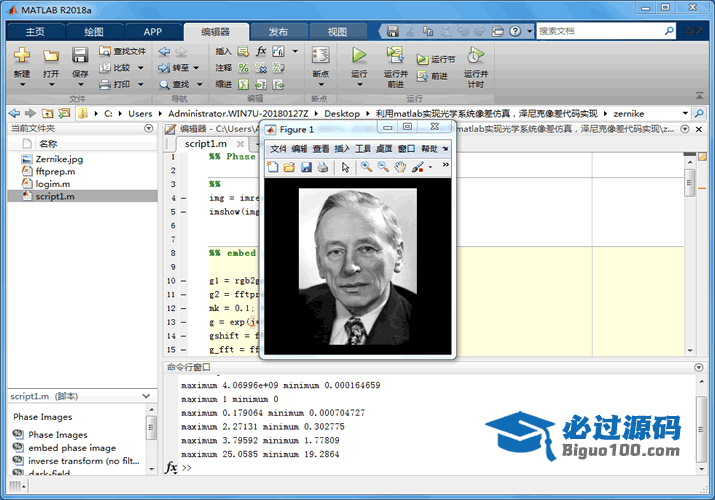Click the help question mark icon
This screenshot has width=715, height=500.
coord(515,31)
